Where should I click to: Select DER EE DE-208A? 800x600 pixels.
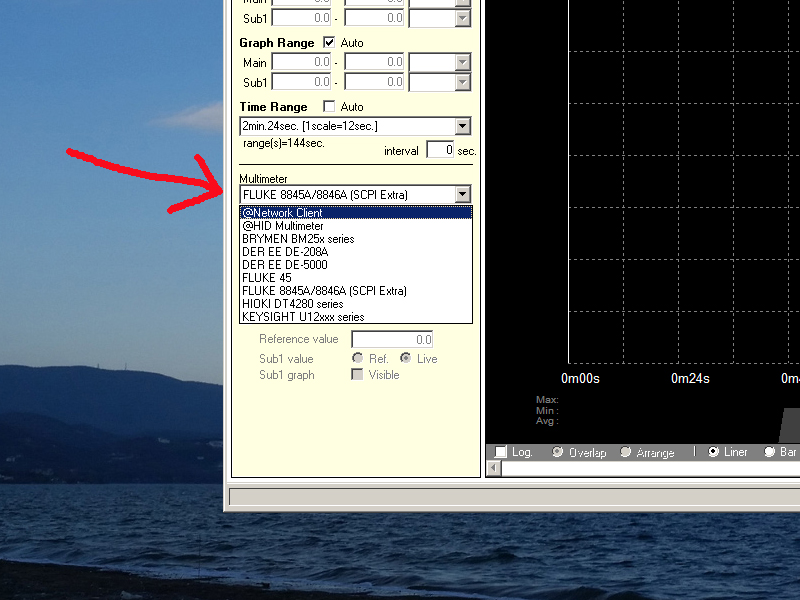tap(356, 252)
